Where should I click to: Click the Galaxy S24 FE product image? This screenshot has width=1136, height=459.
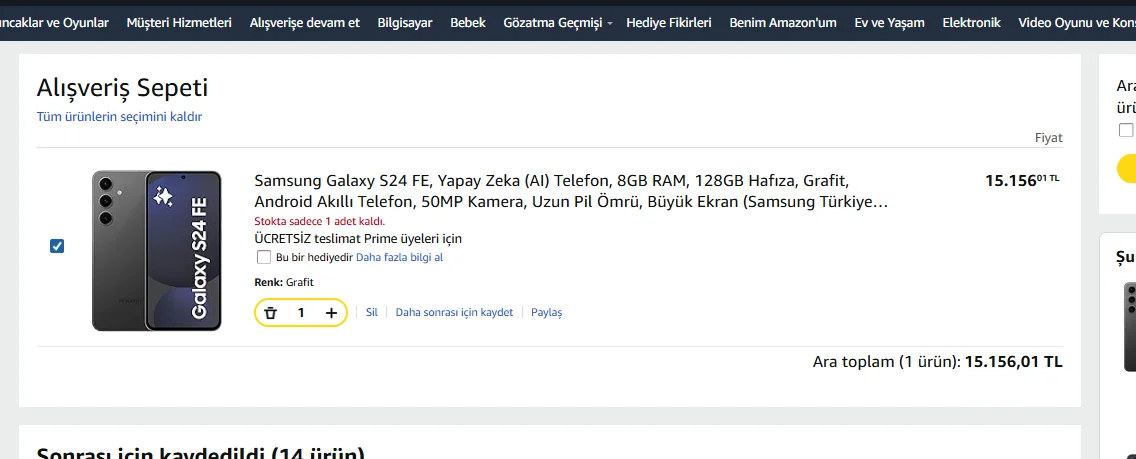(156, 250)
